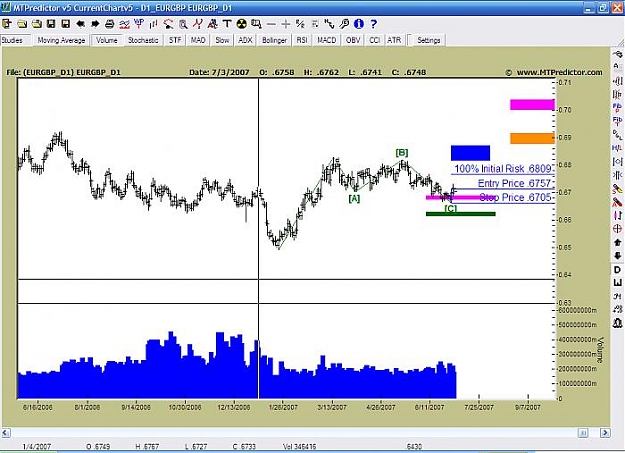Select the Stochastic study tab

pos(143,40)
